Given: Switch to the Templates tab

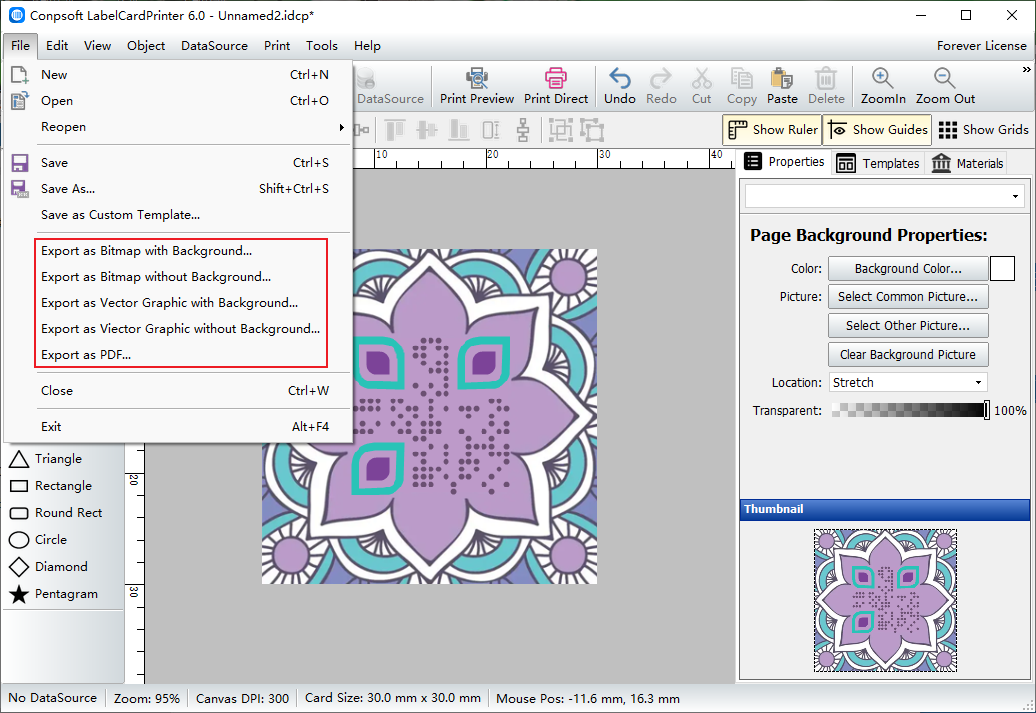Looking at the screenshot, I should tap(877, 163).
